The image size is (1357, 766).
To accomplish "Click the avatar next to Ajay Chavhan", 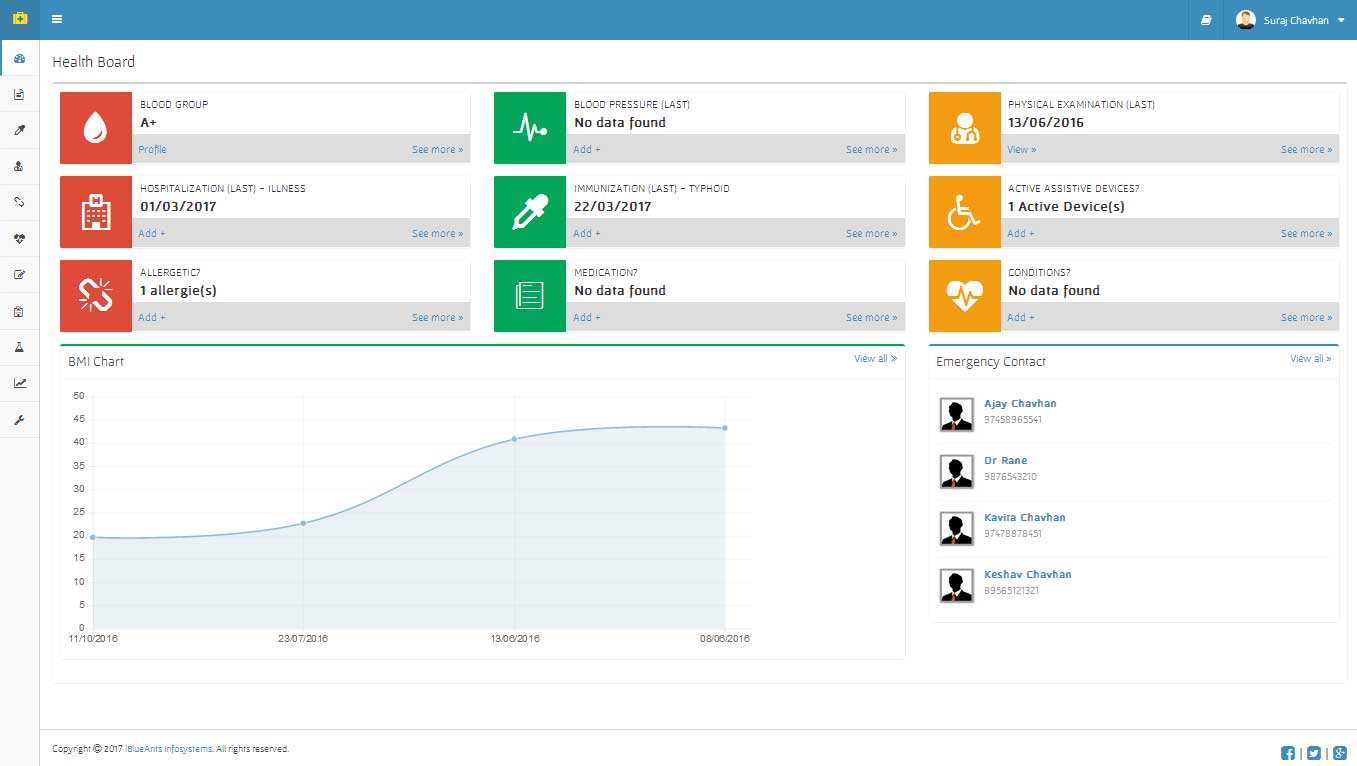I will click(957, 414).
